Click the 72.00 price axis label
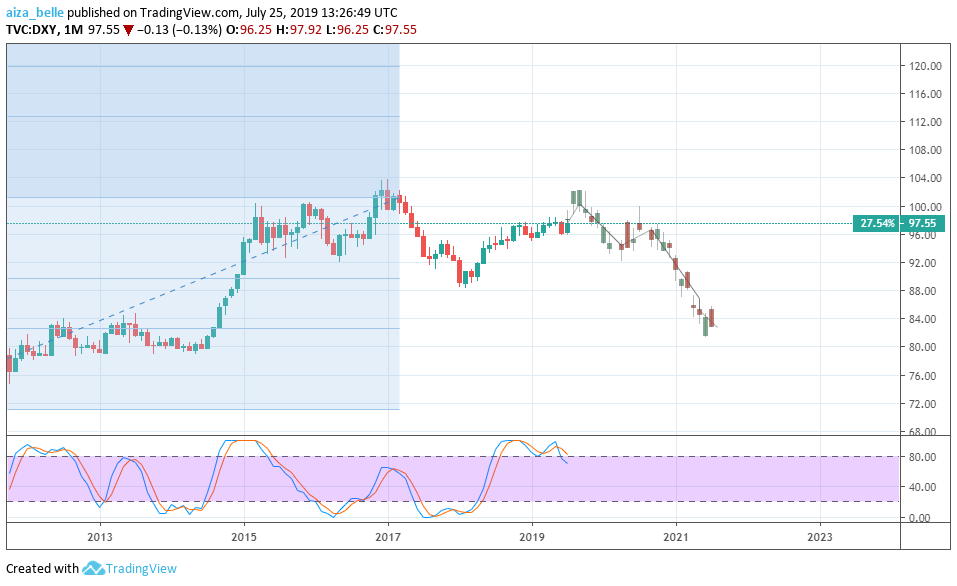 [x=923, y=404]
